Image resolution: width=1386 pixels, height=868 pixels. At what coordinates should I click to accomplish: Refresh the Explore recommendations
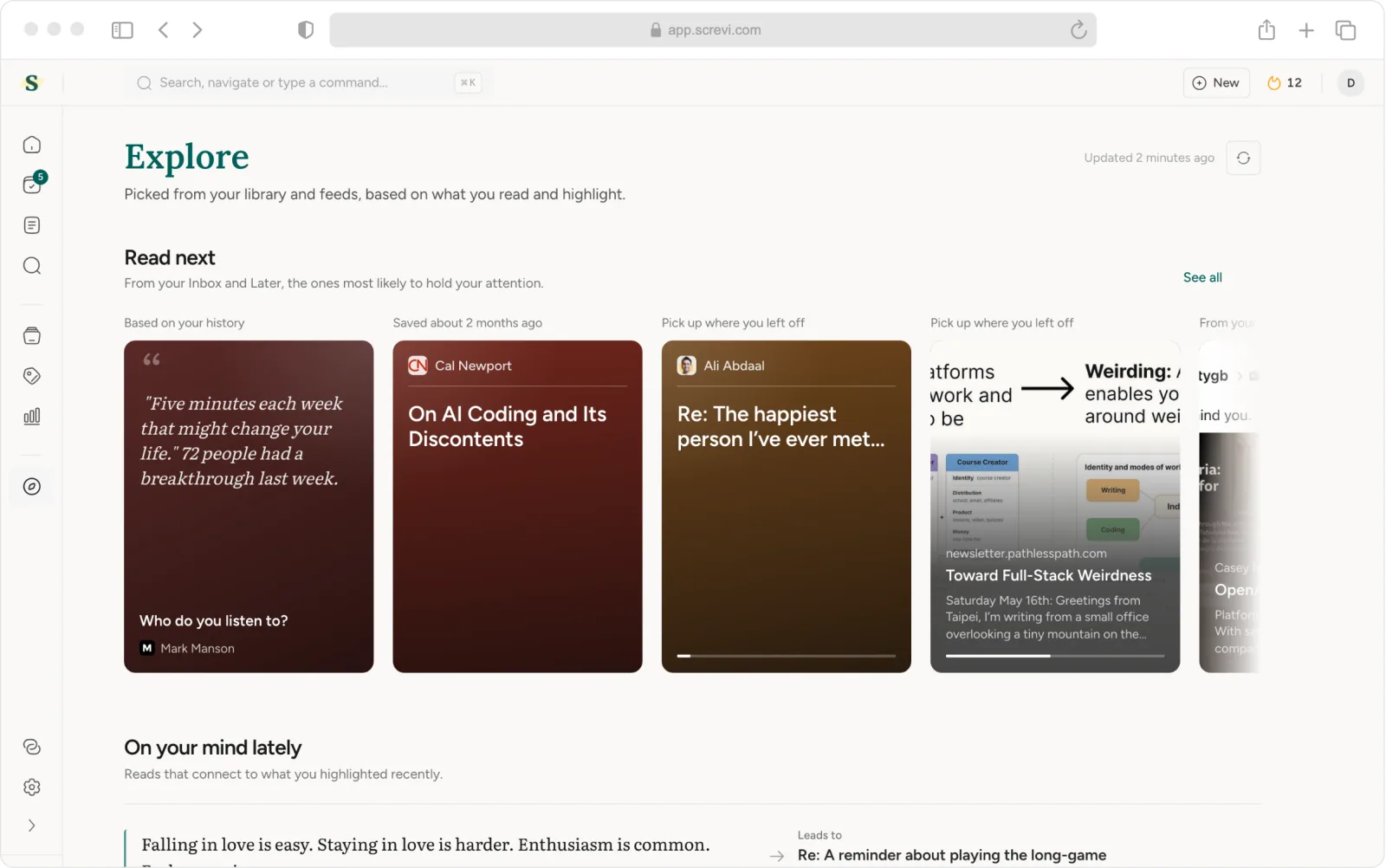coord(1243,158)
